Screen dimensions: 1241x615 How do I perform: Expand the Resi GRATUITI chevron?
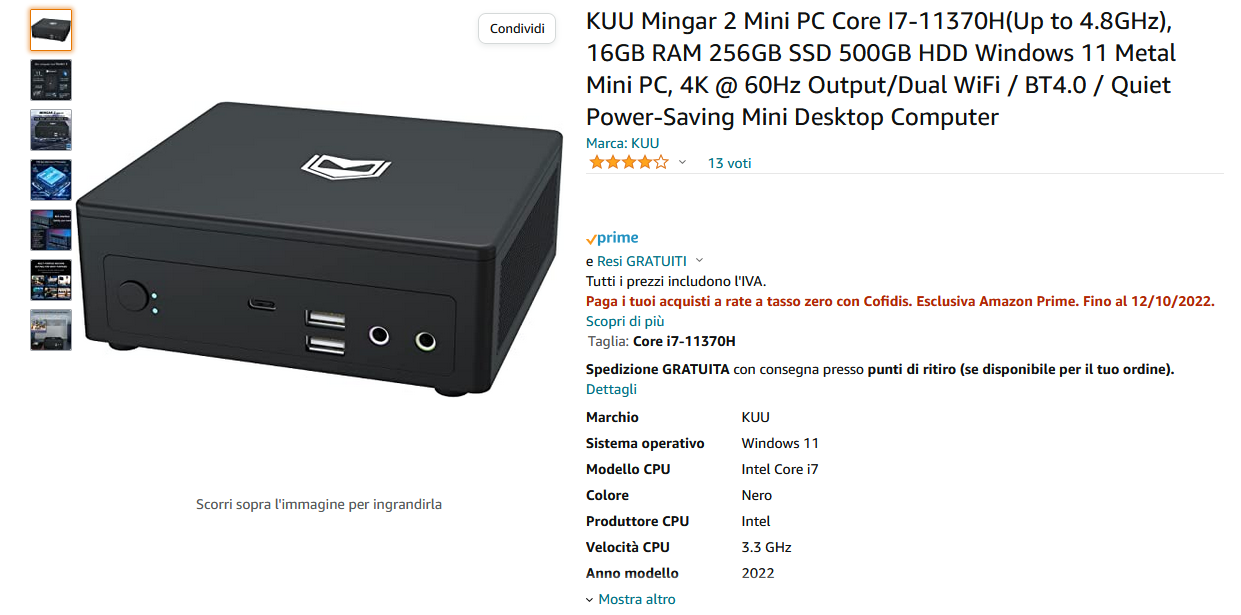(x=699, y=261)
